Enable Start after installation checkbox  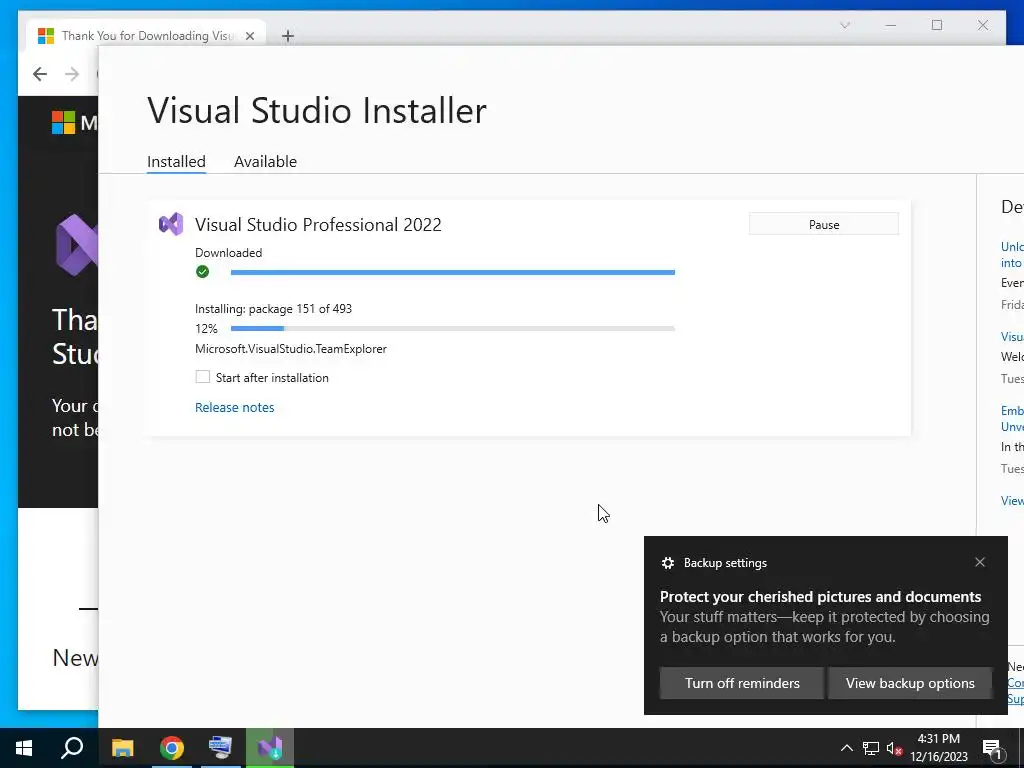pyautogui.click(x=202, y=377)
